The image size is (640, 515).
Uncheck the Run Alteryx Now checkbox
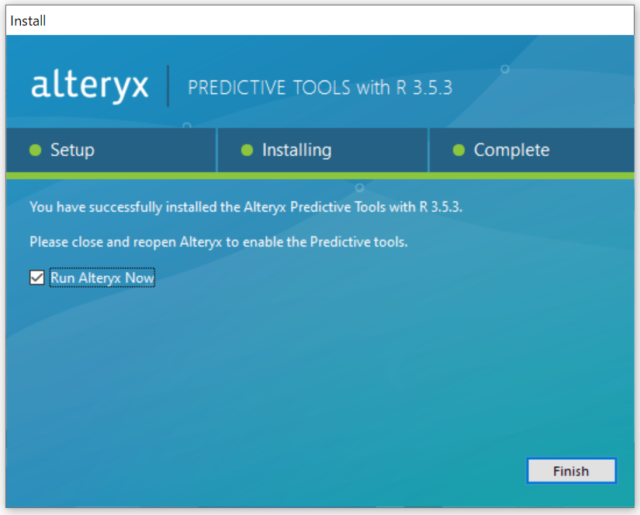coord(37,277)
